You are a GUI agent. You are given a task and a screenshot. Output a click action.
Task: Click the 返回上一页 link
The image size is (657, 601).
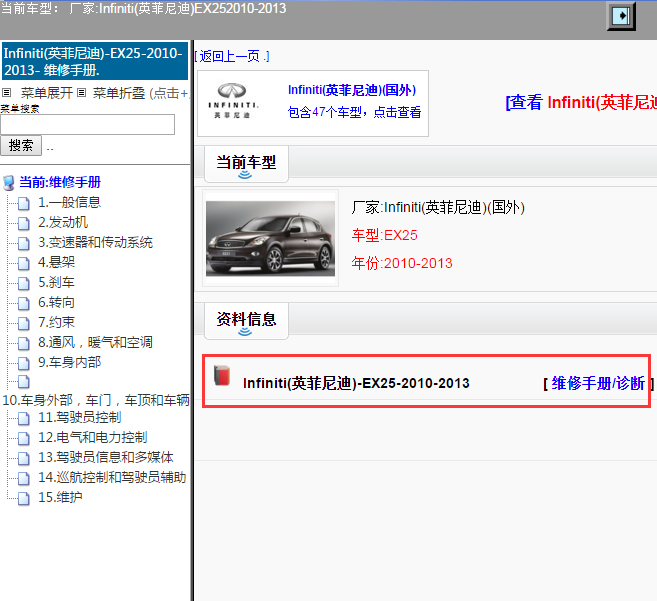pos(232,56)
